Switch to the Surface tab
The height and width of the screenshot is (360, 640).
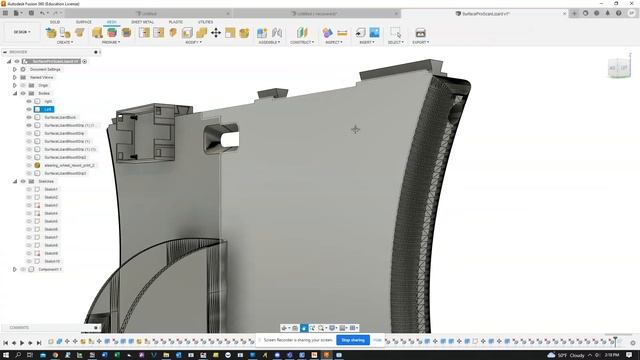click(x=84, y=22)
